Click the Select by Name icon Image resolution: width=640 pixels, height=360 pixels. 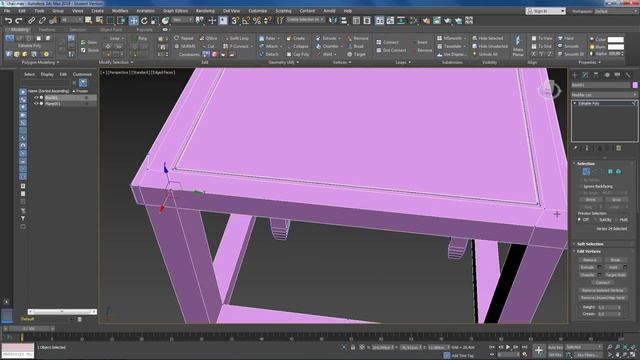tap(99, 20)
